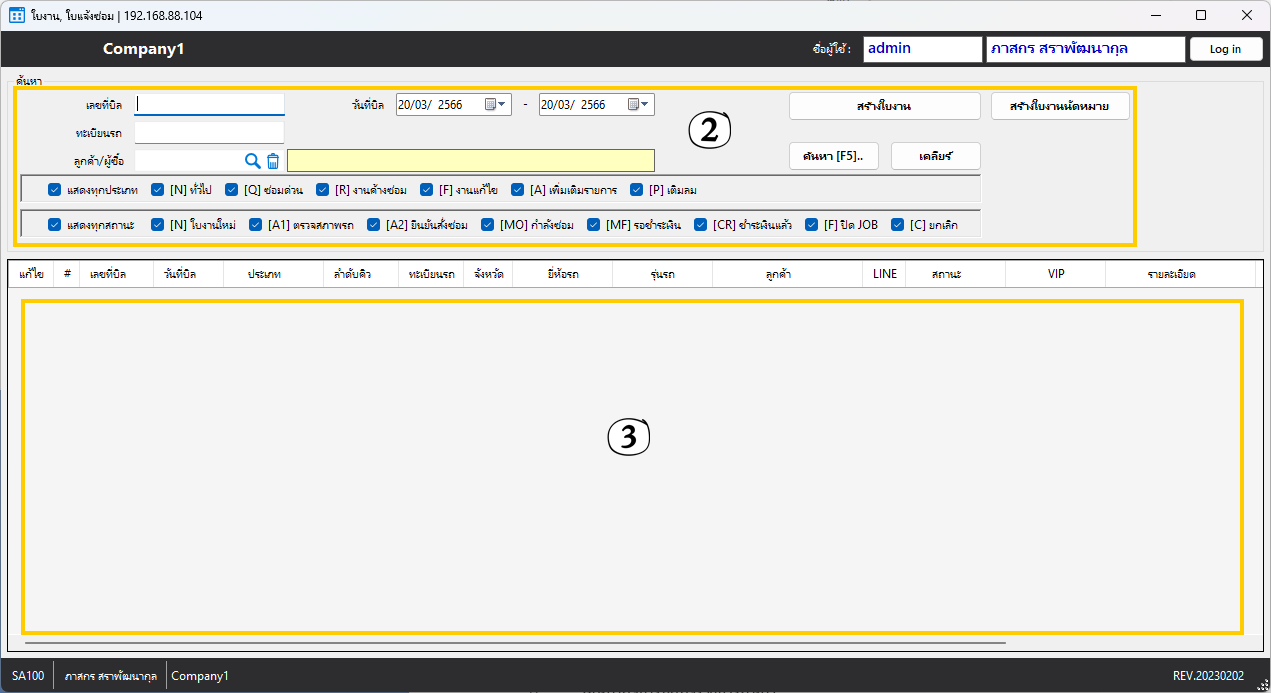The width and height of the screenshot is (1271, 693).
Task: Click the สร้างใบงานนัดหมาย button
Action: [x=1060, y=106]
